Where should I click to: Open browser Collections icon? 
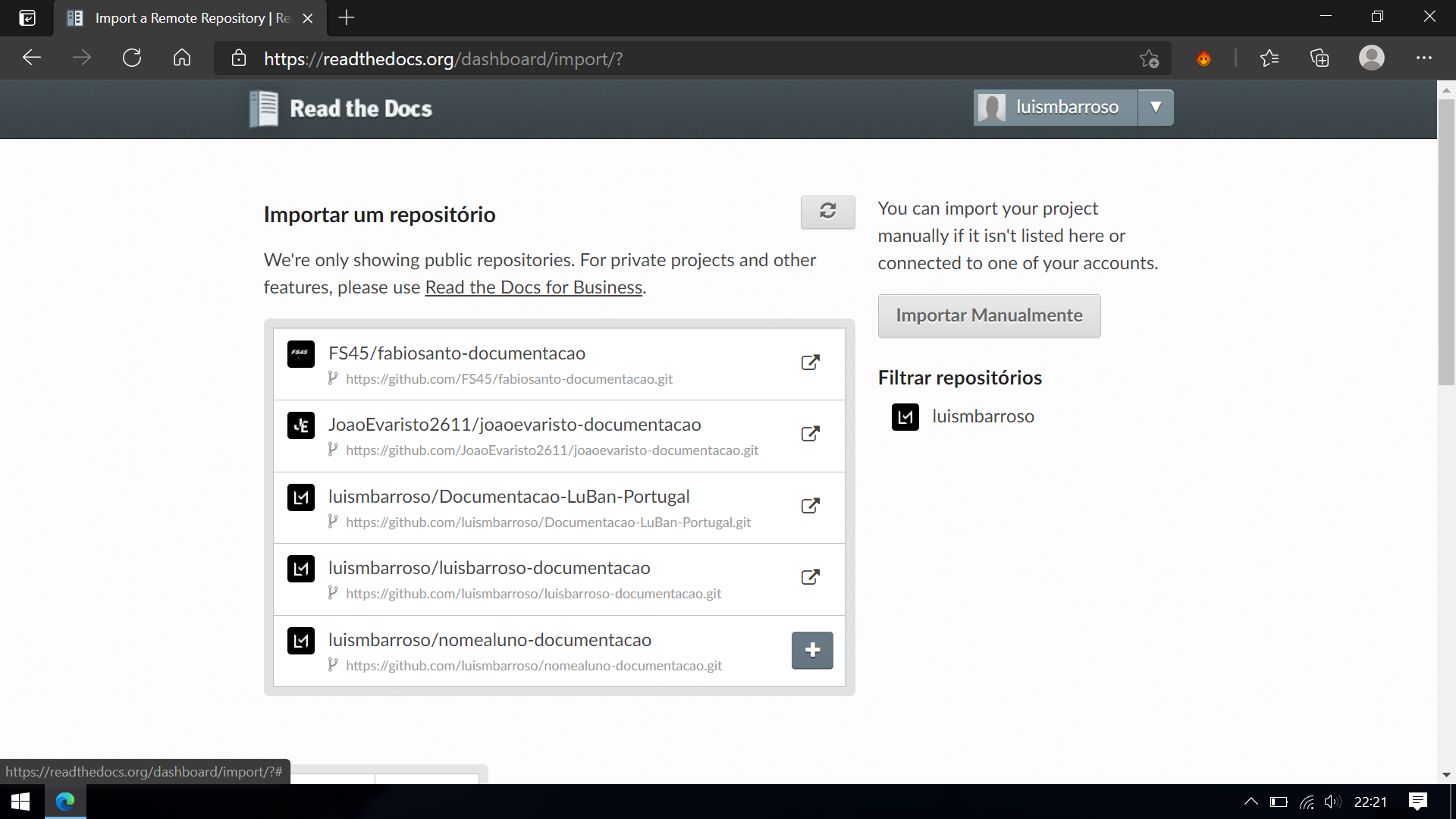tap(1319, 58)
